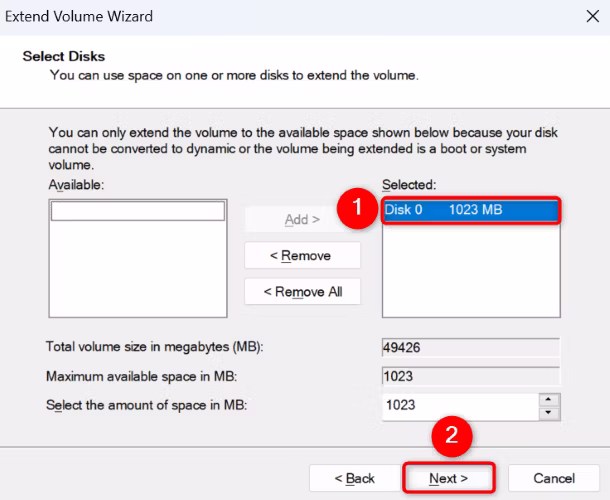The width and height of the screenshot is (610, 500).
Task: Click the empty row in the Available list
Action: (x=138, y=211)
